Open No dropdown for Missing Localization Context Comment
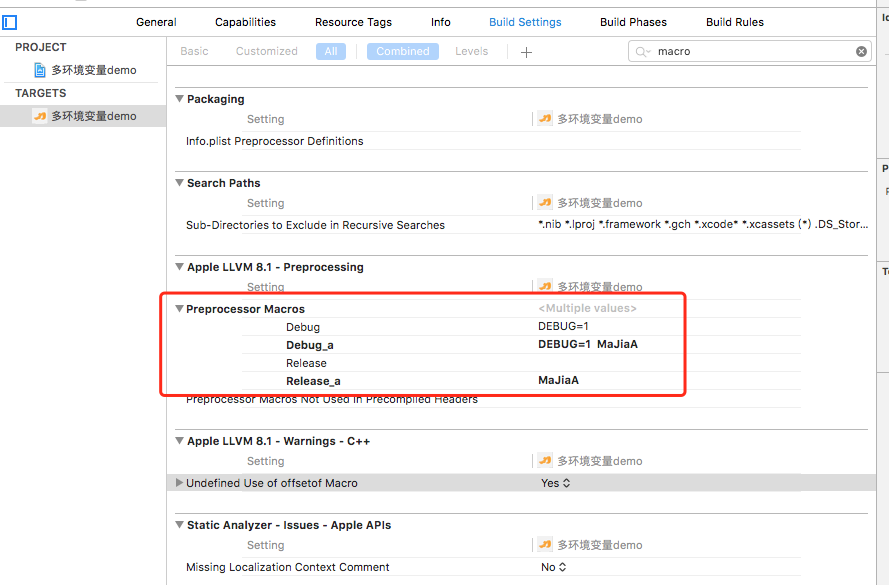The image size is (889, 585). coord(553,567)
